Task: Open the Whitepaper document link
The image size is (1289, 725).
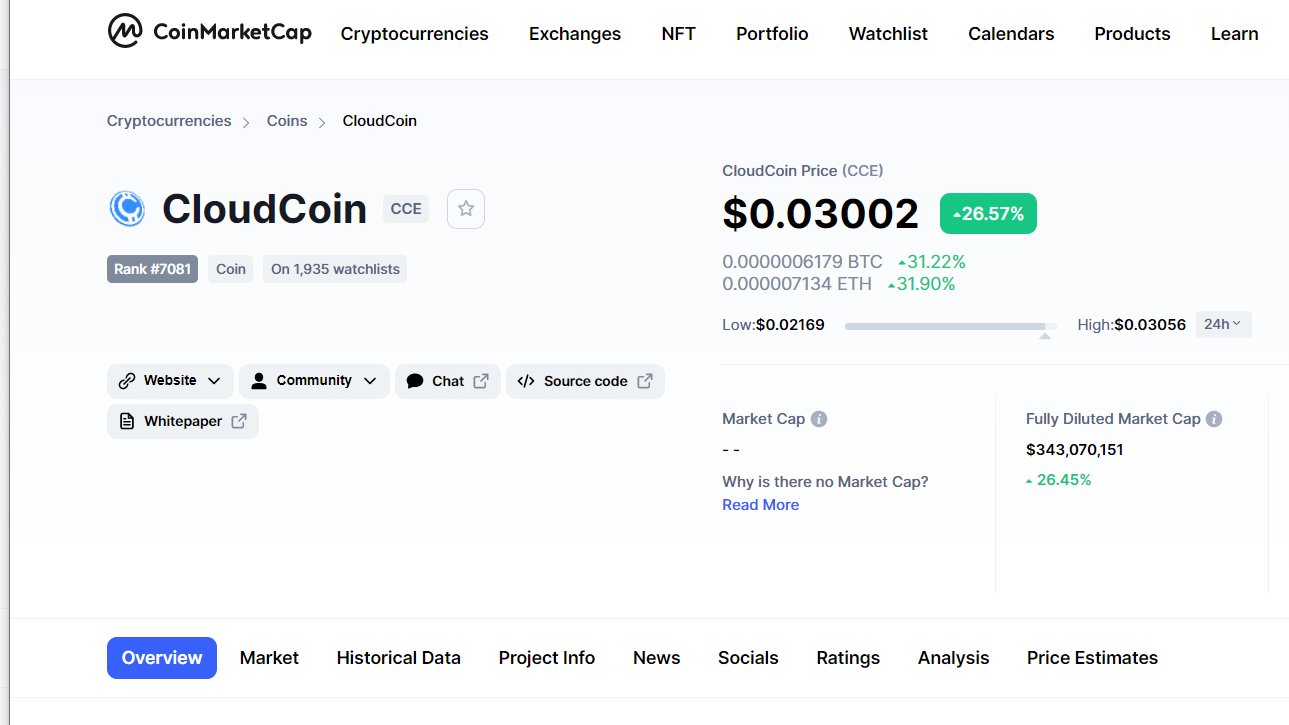Action: point(182,421)
